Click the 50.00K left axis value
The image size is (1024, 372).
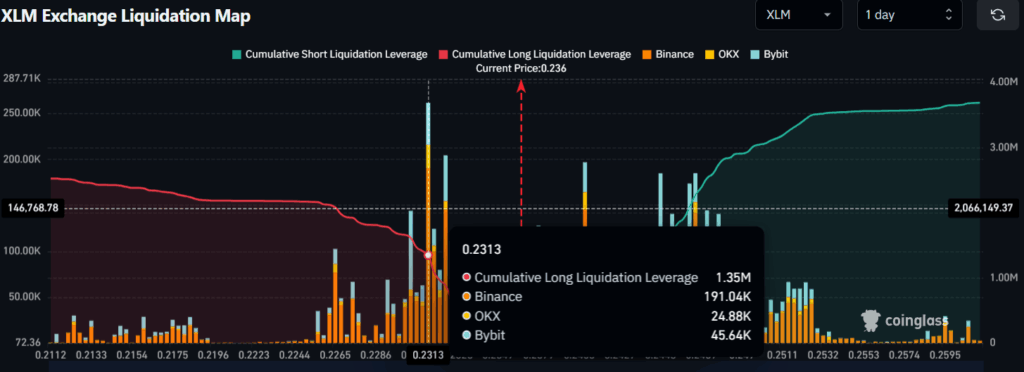(x=25, y=297)
